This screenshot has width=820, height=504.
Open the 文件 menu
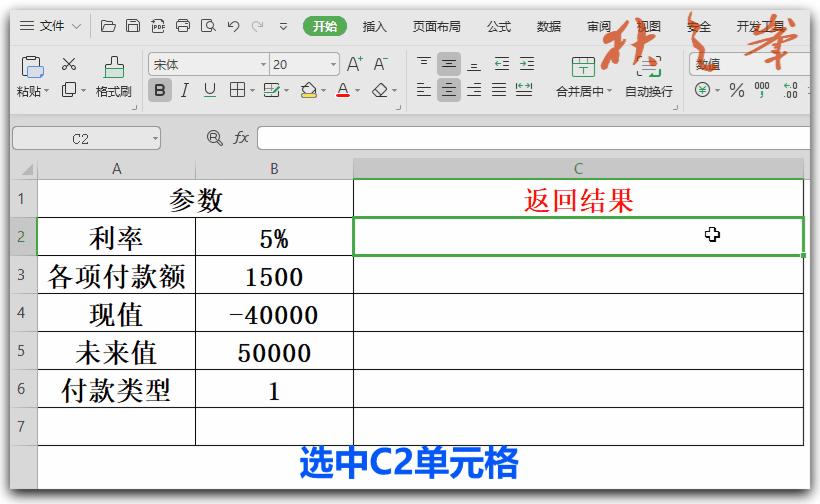tap(50, 26)
